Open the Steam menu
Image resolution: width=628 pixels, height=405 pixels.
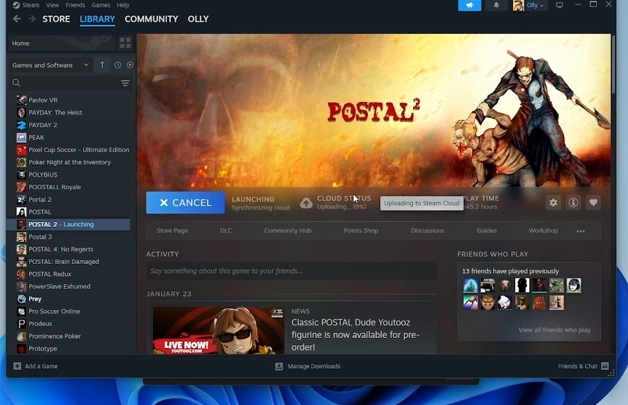pyautogui.click(x=30, y=5)
